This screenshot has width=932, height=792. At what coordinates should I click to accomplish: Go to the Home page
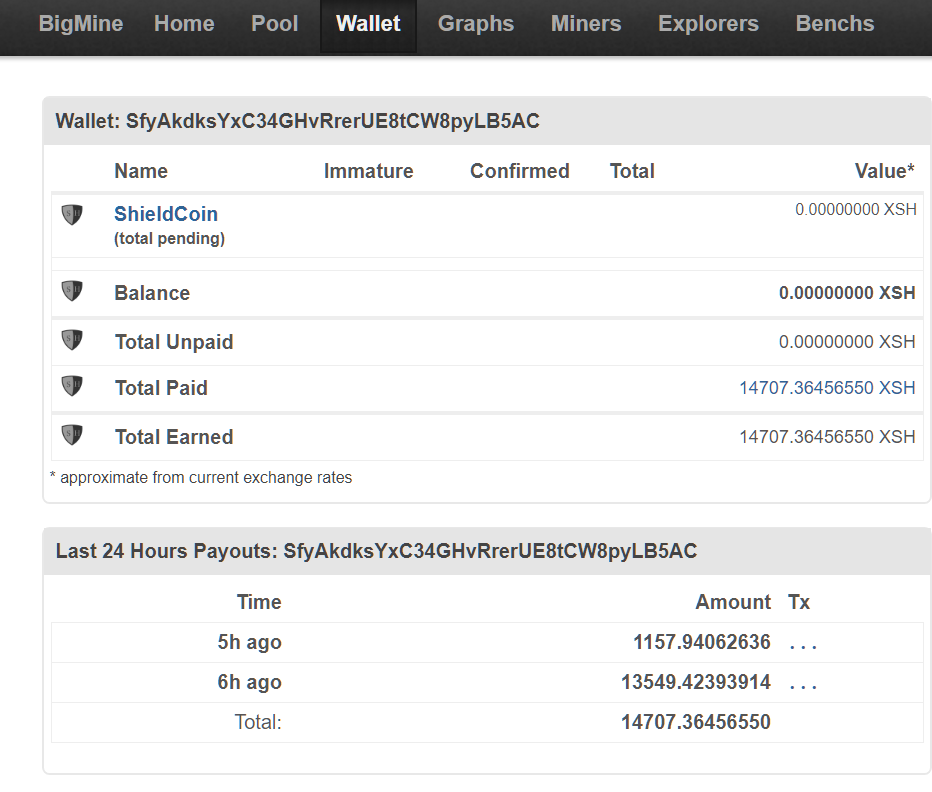tap(184, 24)
